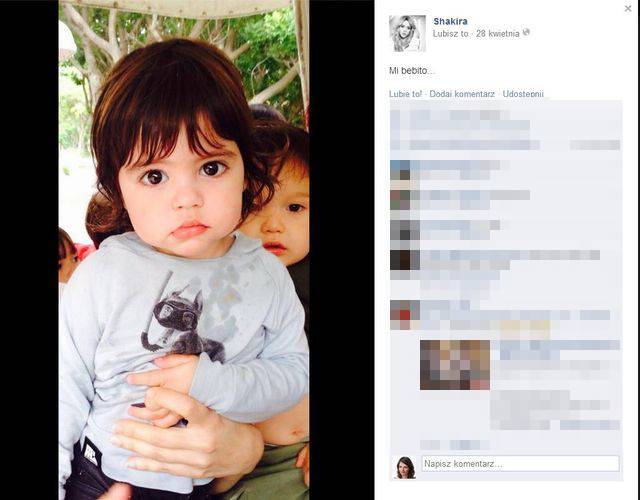Click the black area left of the photo
This screenshot has width=640, height=500.
click(x=29, y=250)
